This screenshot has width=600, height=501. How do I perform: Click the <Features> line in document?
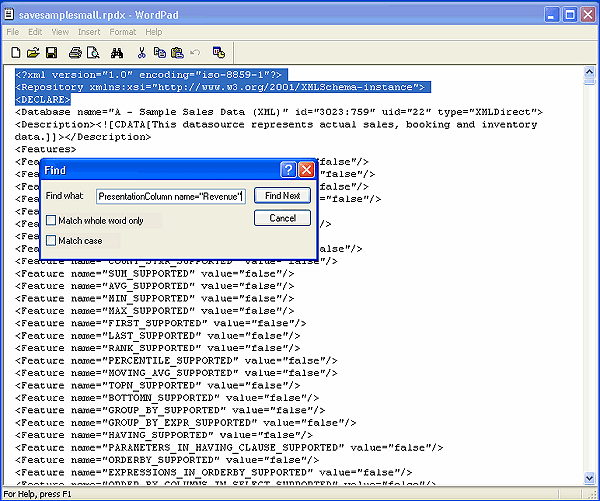click(x=46, y=149)
